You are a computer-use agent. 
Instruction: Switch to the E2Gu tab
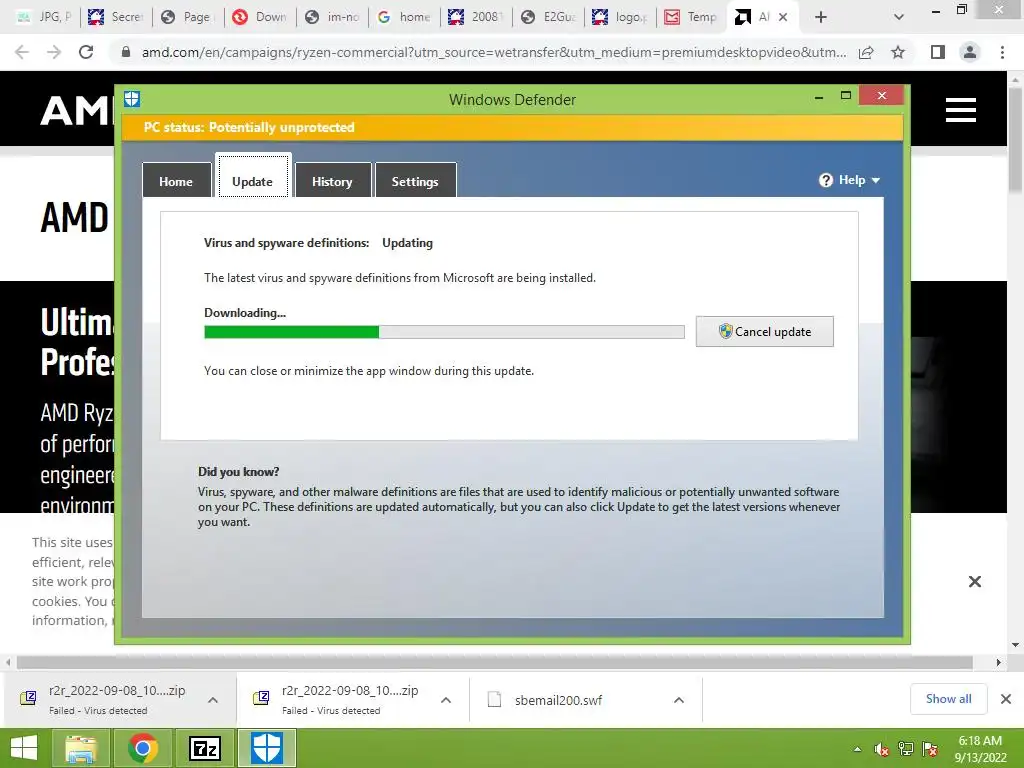coord(549,17)
